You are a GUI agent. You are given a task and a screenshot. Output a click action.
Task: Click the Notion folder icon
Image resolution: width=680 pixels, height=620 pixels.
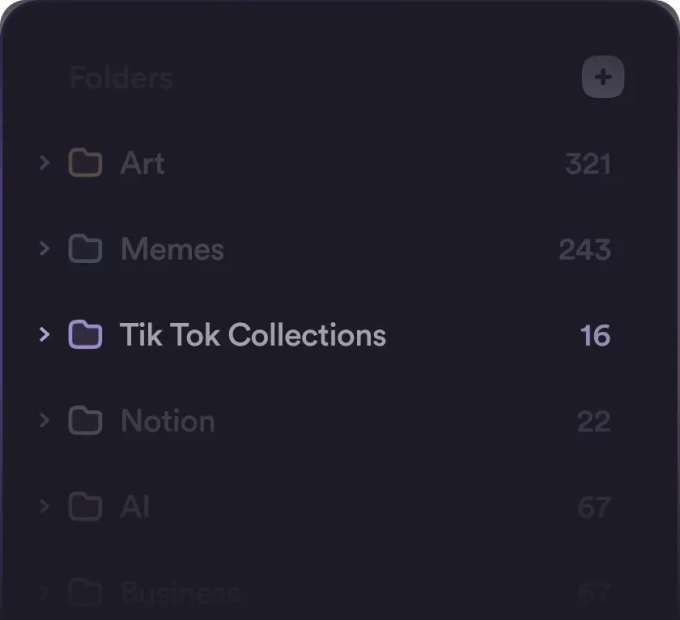(85, 421)
